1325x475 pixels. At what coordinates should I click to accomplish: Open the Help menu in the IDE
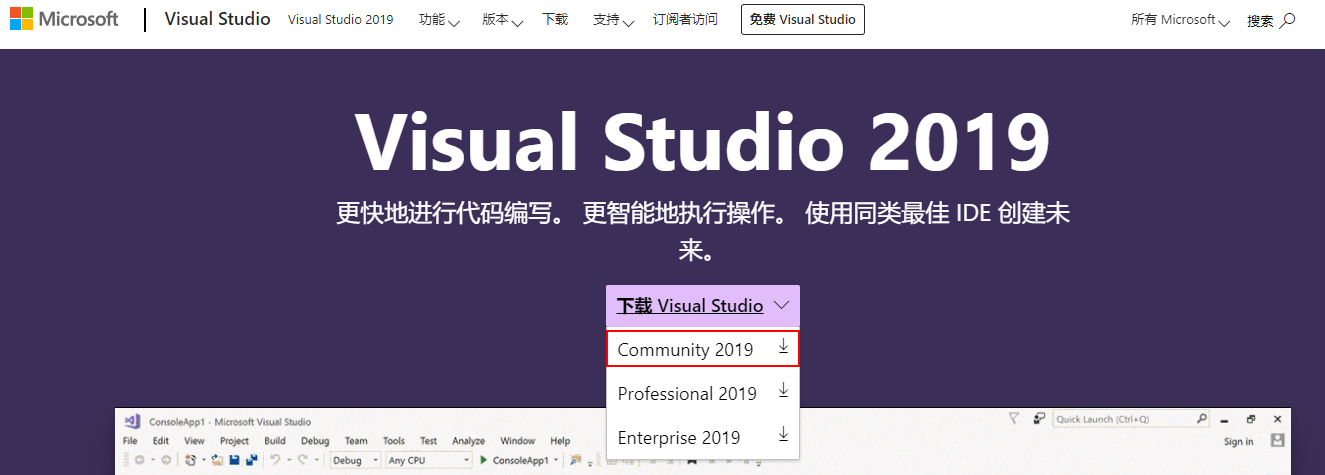[560, 441]
